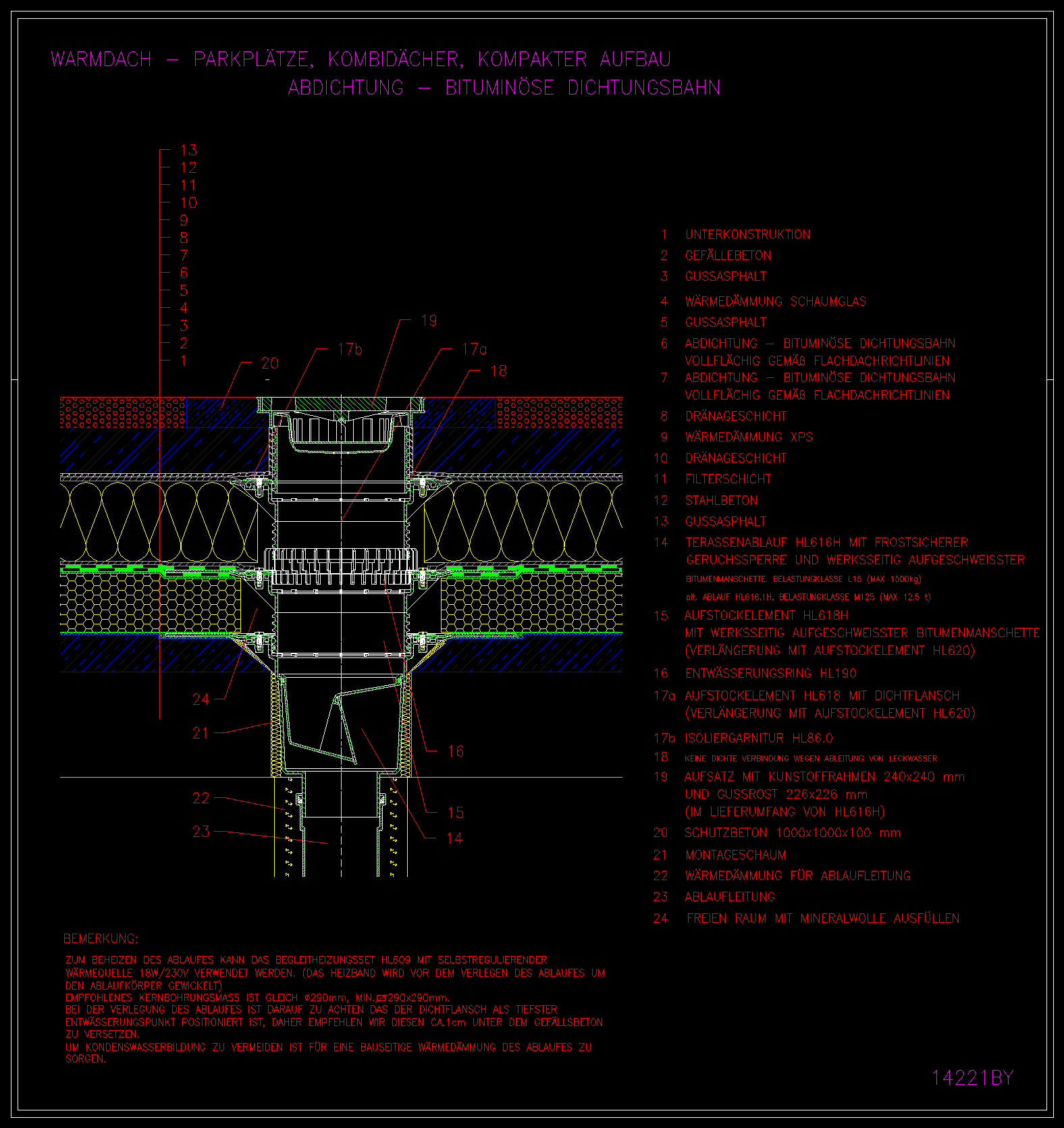Select the legend text 'GEFÄLLEBETON'
Screen dimensions: 1064x1128
(x=728, y=256)
